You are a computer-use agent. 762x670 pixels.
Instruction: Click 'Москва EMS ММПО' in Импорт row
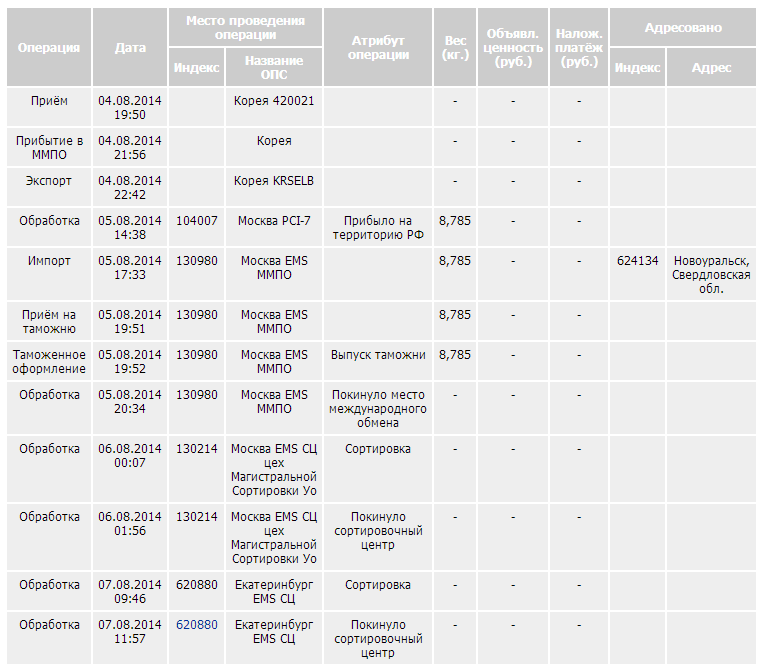(274, 268)
